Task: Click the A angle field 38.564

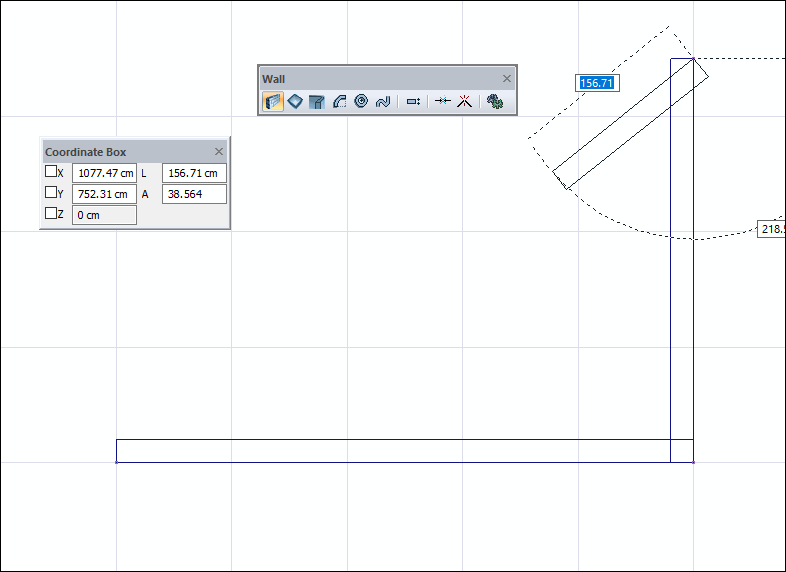Action: pyautogui.click(x=194, y=194)
